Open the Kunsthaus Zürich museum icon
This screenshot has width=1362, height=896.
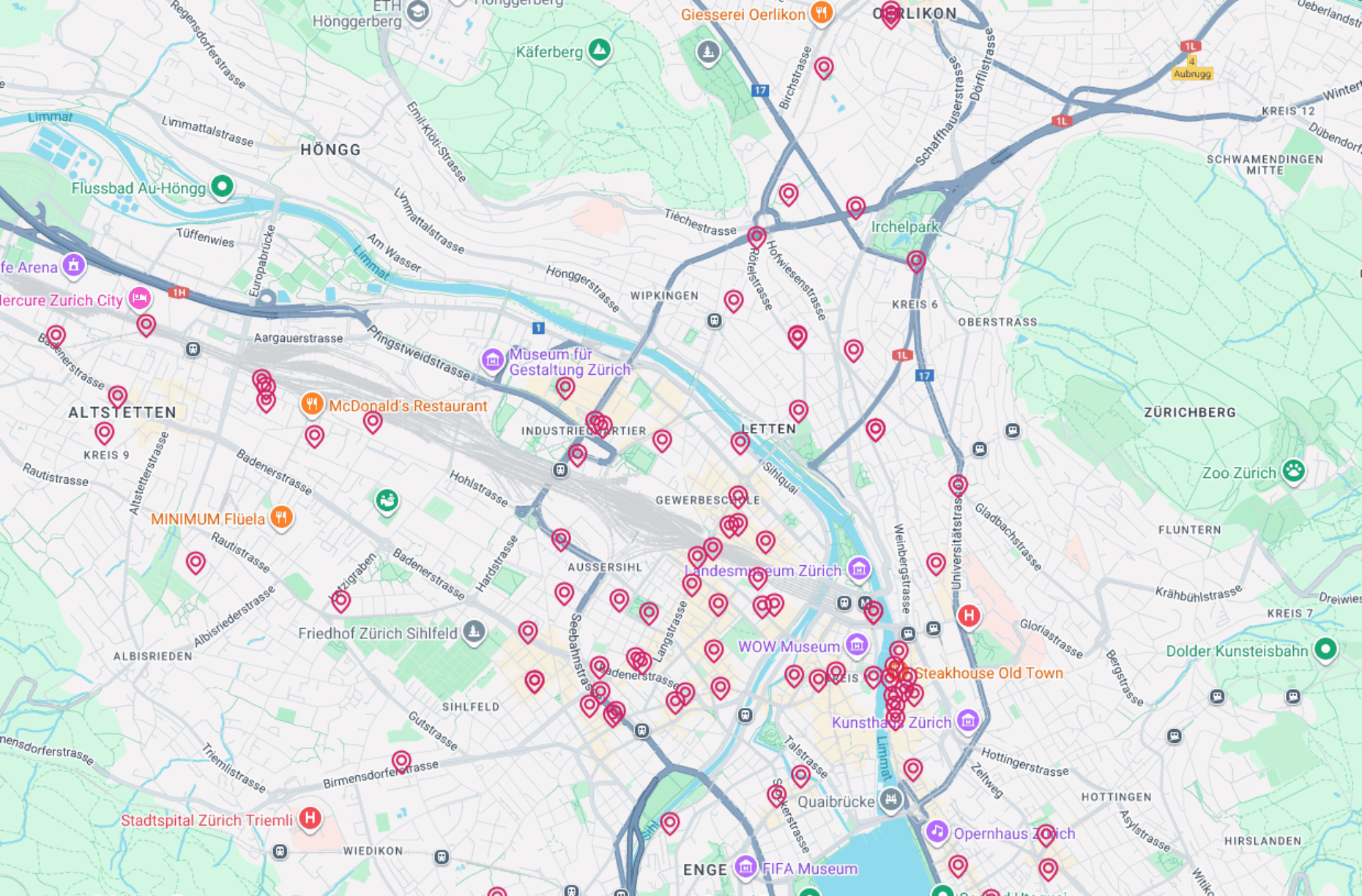click(967, 720)
